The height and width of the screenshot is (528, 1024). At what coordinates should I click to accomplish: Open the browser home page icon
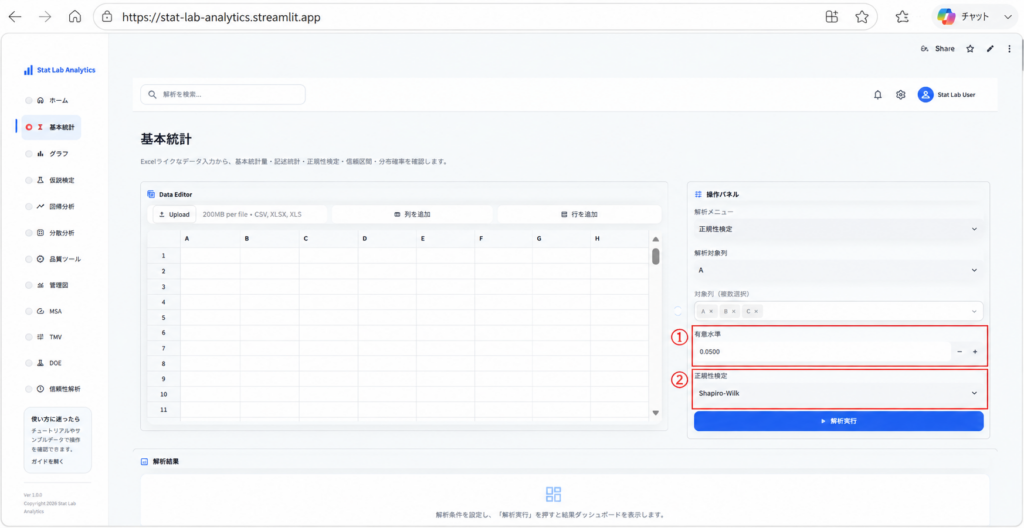(74, 18)
